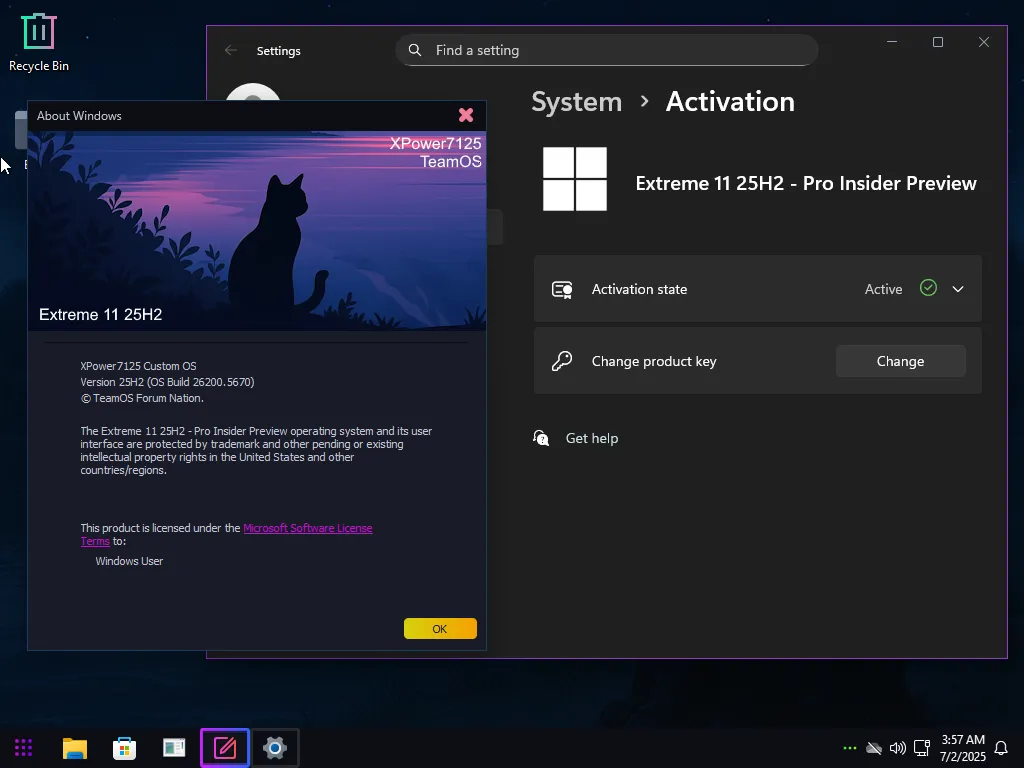Click the cat banner image in About Windows
The width and height of the screenshot is (1024, 768).
click(x=257, y=231)
